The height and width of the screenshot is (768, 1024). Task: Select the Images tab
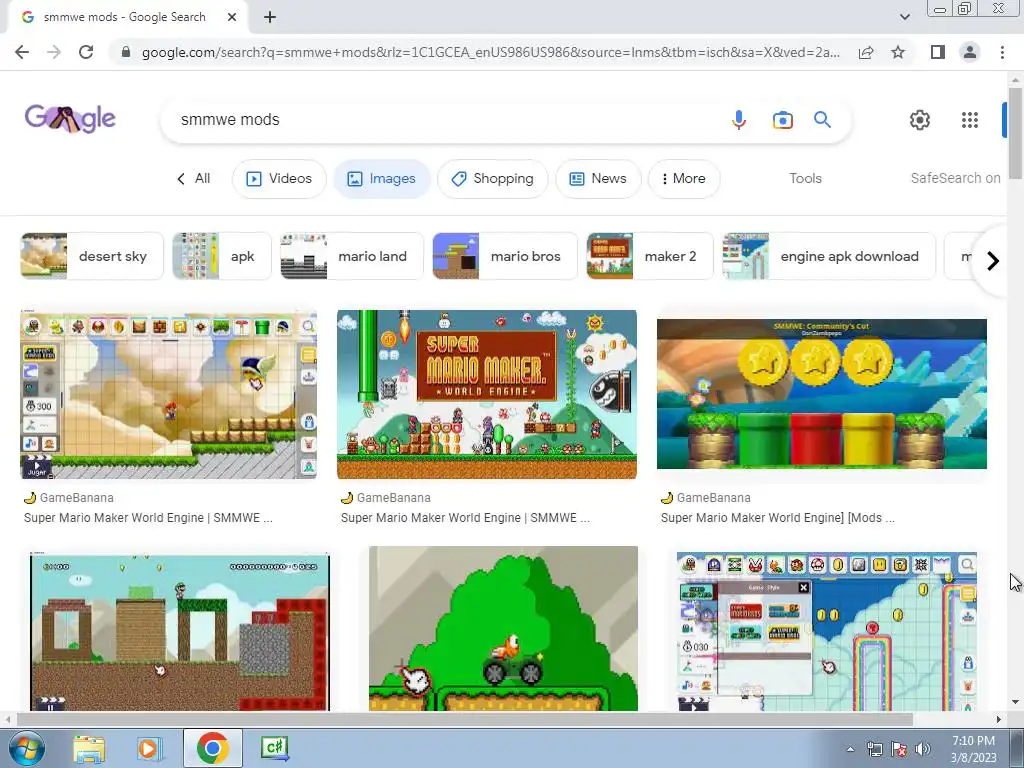[381, 178]
